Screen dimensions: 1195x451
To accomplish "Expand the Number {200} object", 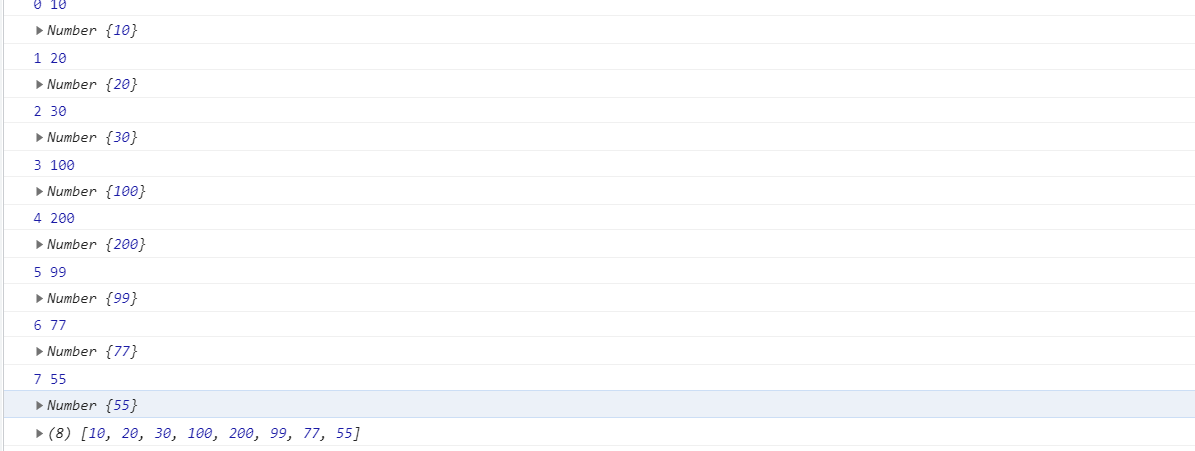I will [x=40, y=245].
